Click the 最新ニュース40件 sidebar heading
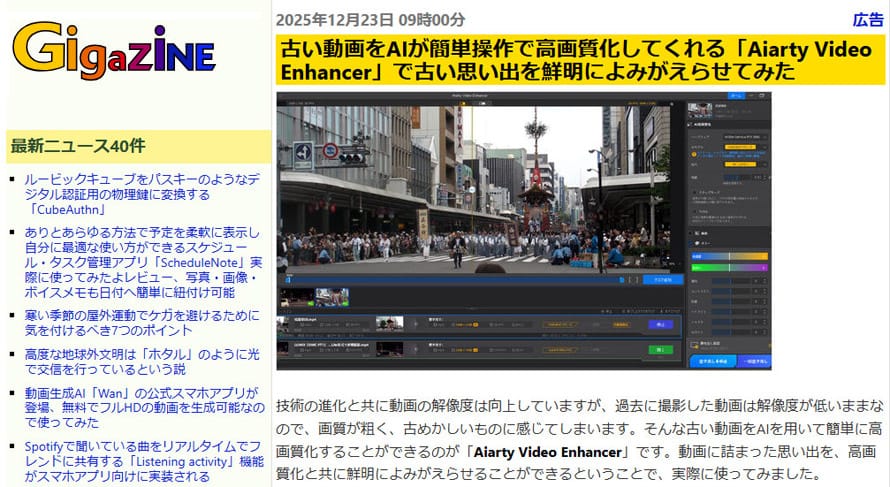This screenshot has width=890, height=487. (x=78, y=146)
